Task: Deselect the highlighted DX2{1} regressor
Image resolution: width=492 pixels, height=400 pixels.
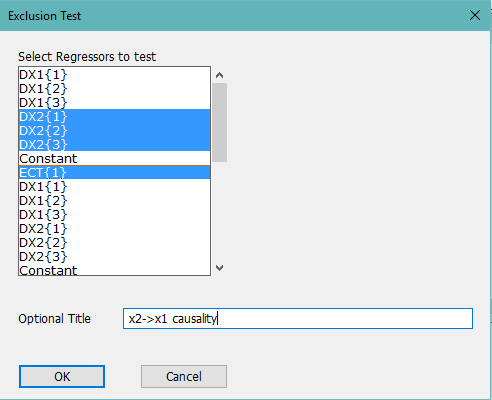Action: [114, 116]
